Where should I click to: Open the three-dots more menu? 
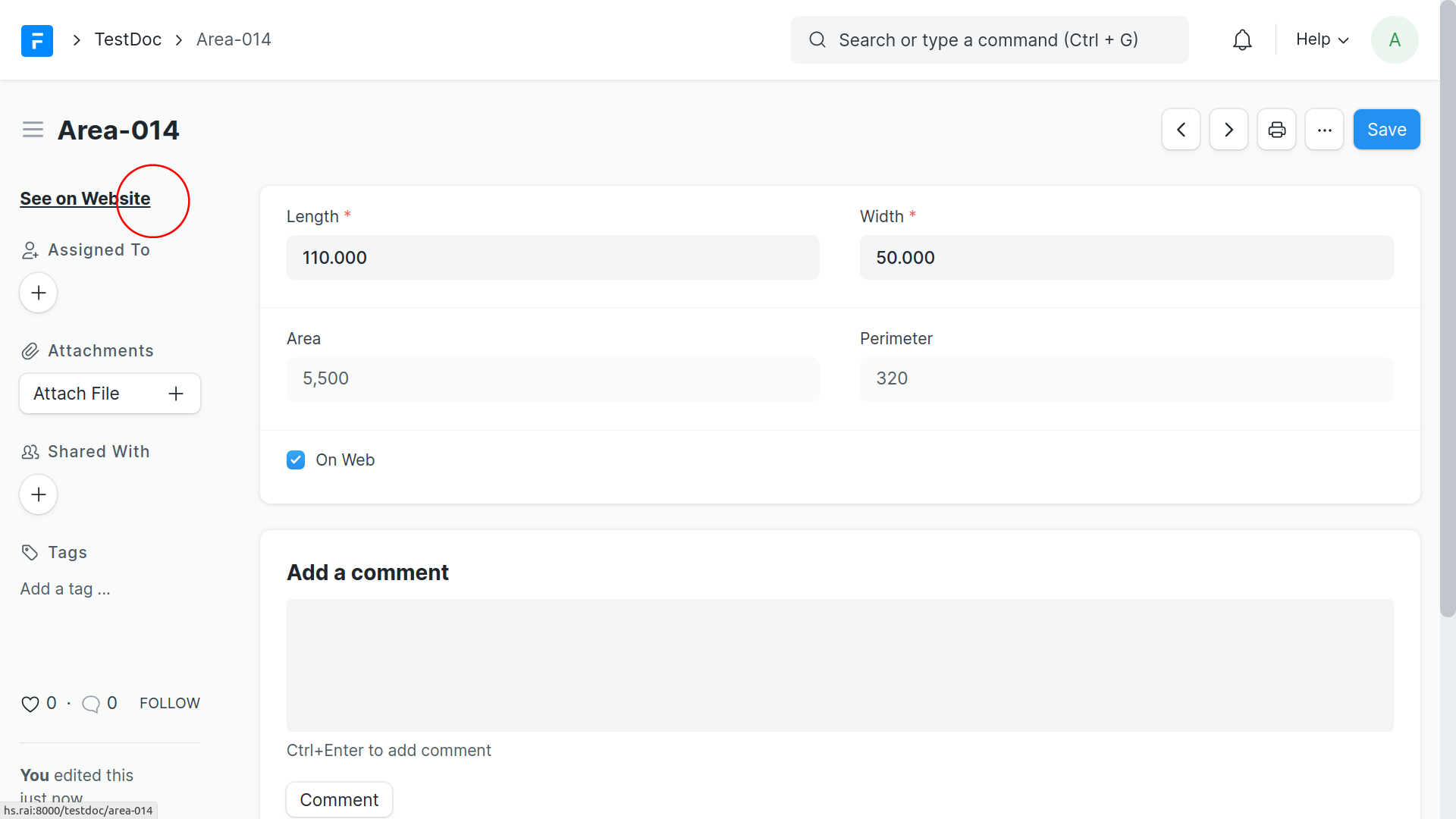coord(1324,130)
